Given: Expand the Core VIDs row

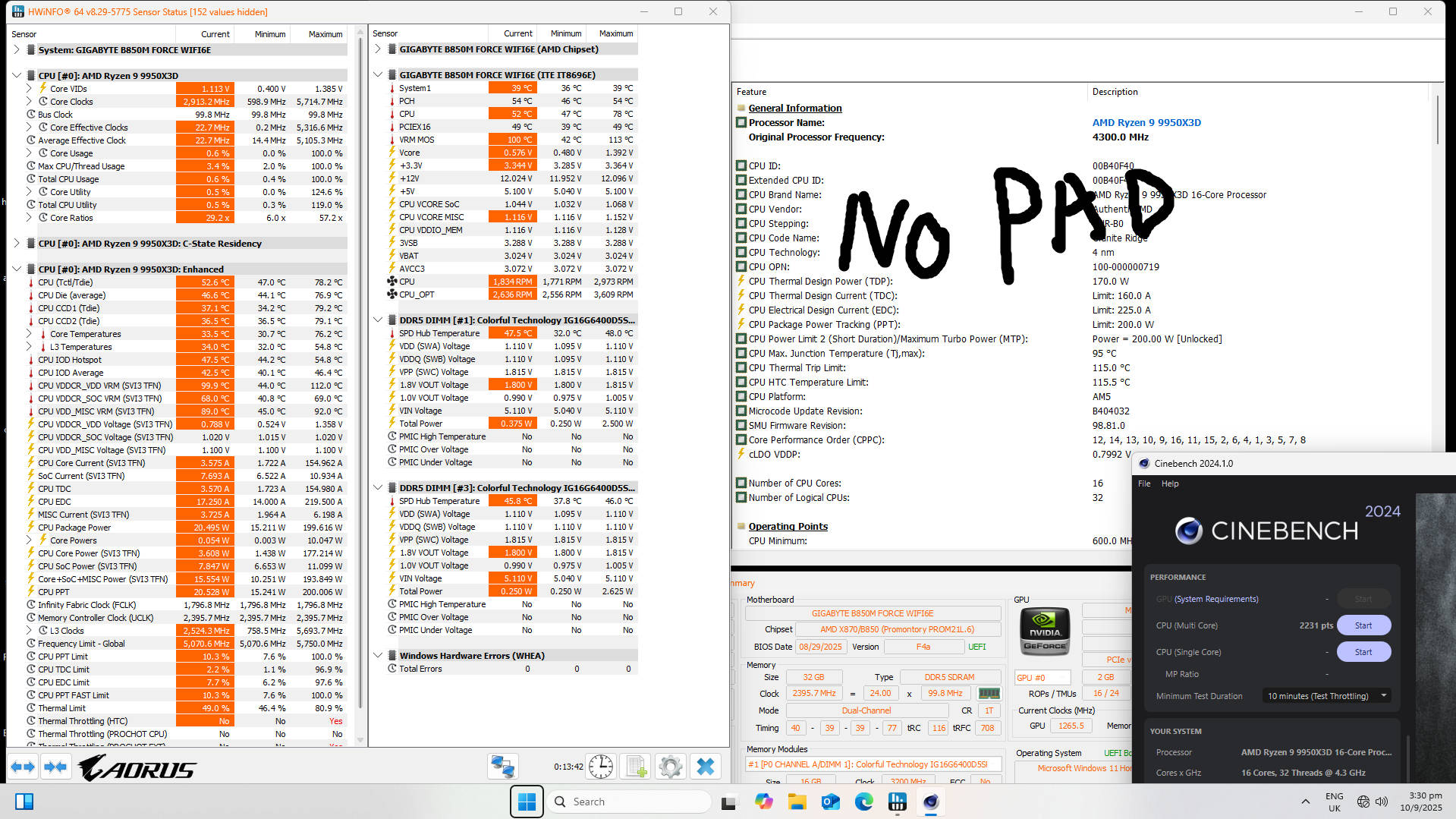Looking at the screenshot, I should [x=29, y=88].
